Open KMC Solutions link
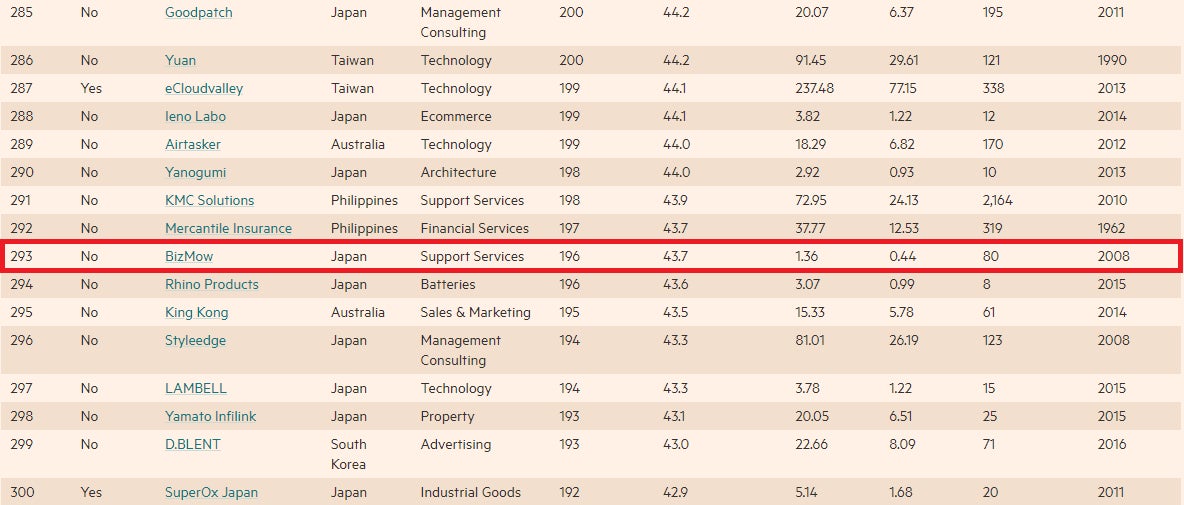Viewport: 1184px width, 505px height. [x=210, y=200]
